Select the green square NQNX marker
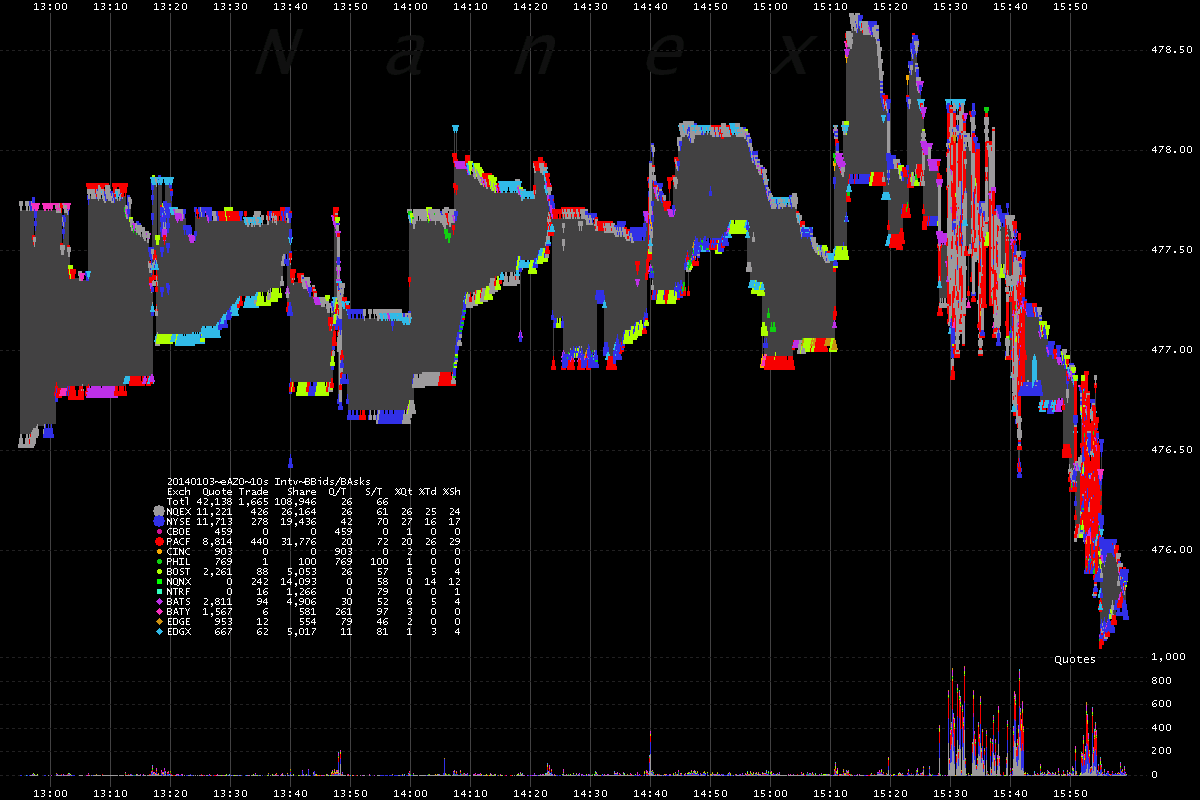 click(159, 581)
